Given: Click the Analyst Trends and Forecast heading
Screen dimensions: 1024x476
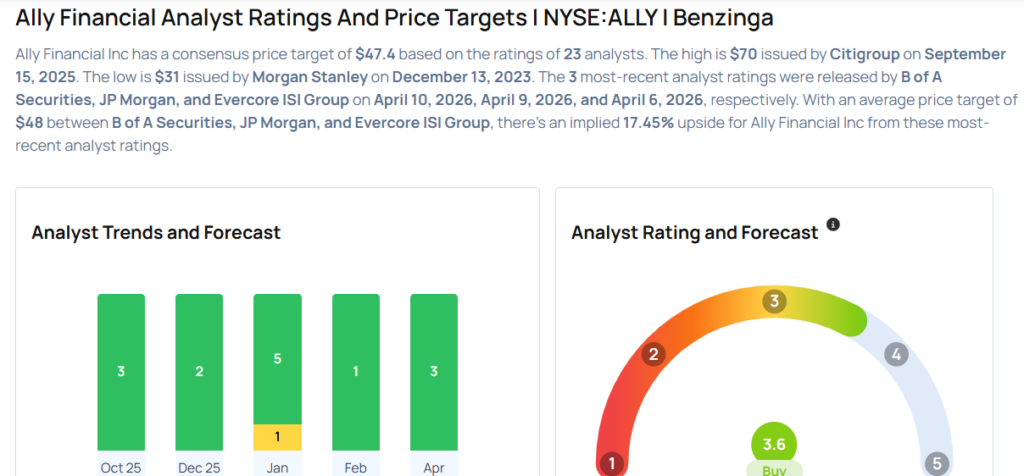Looking at the screenshot, I should coord(156,233).
